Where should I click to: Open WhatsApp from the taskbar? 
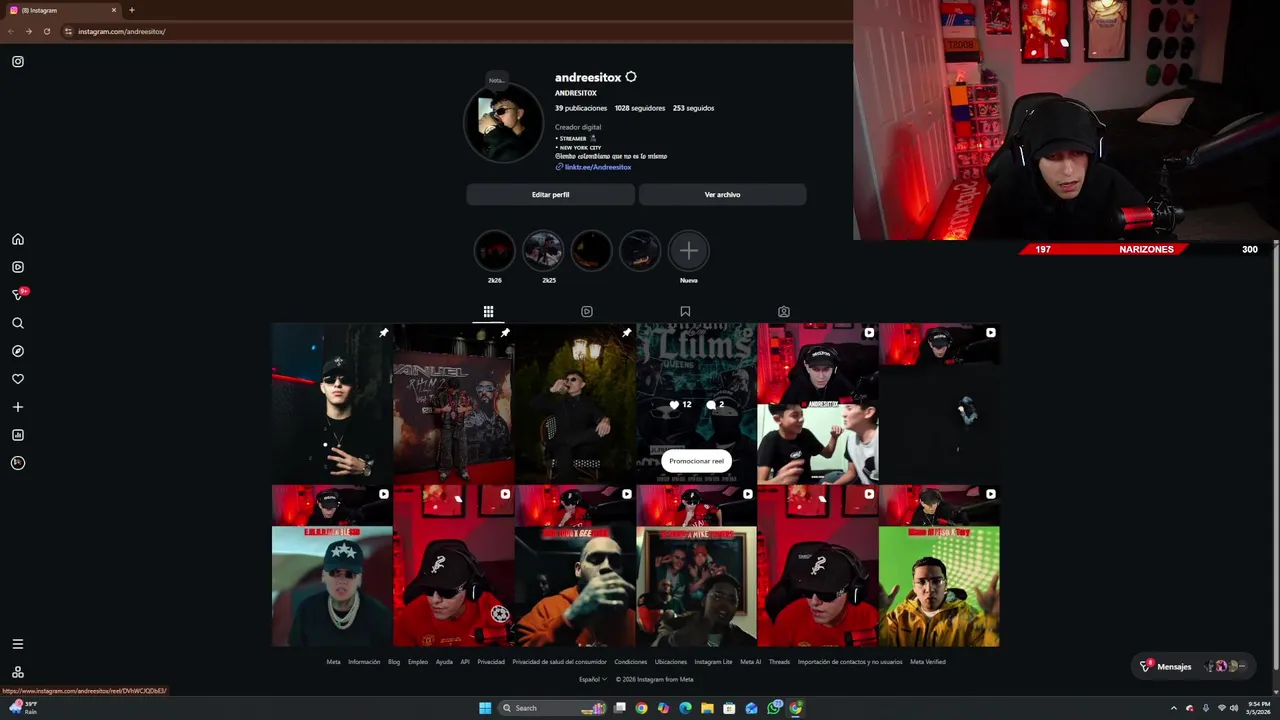774,708
